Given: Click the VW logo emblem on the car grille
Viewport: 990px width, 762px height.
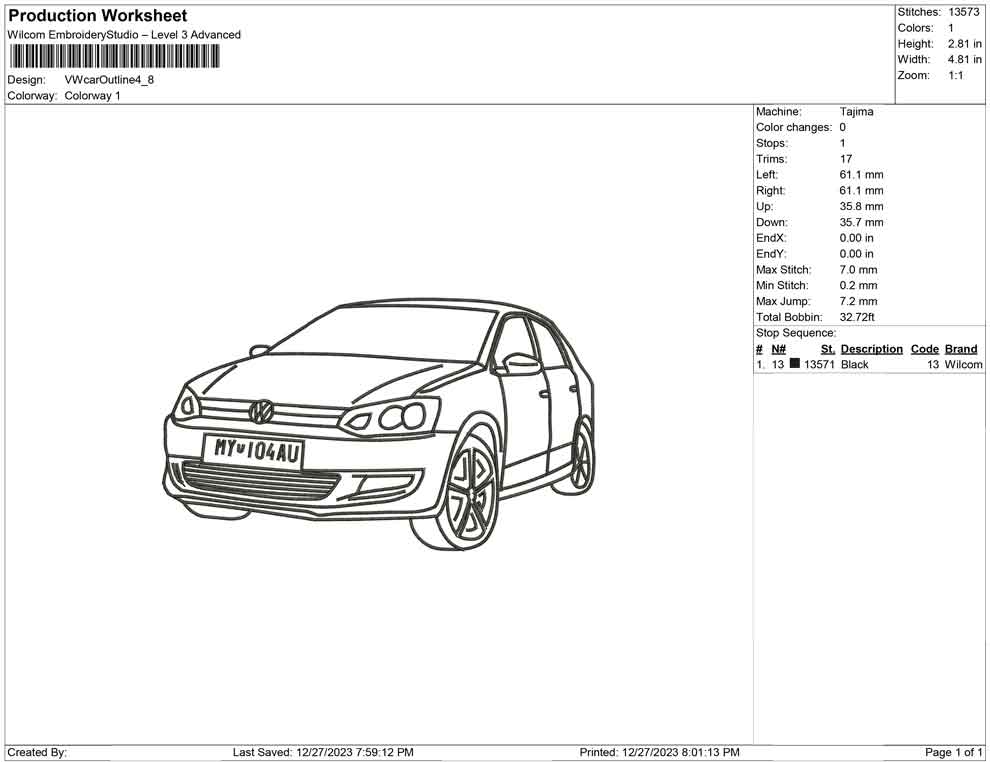Looking at the screenshot, I should [x=262, y=411].
